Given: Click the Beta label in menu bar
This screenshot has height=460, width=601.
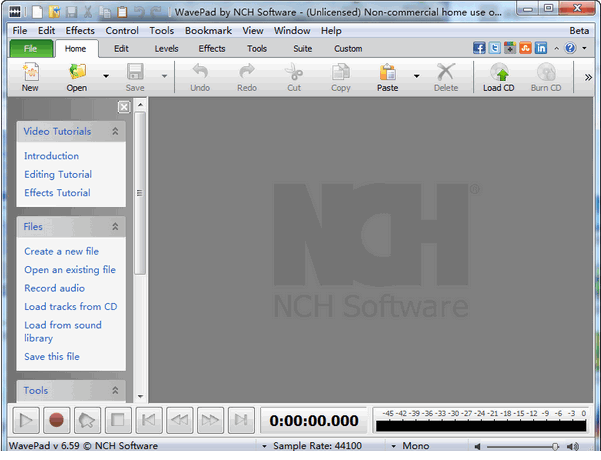Looking at the screenshot, I should [579, 31].
